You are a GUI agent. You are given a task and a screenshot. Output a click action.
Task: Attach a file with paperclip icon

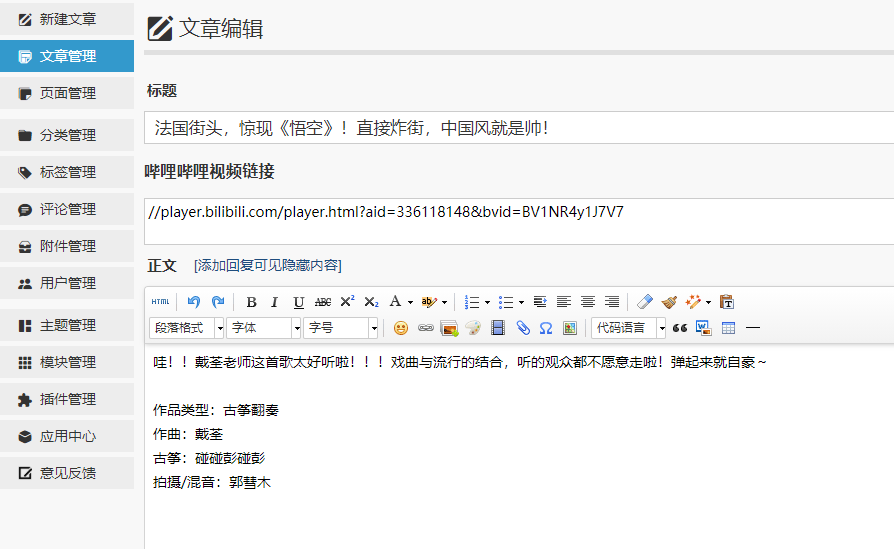click(523, 328)
